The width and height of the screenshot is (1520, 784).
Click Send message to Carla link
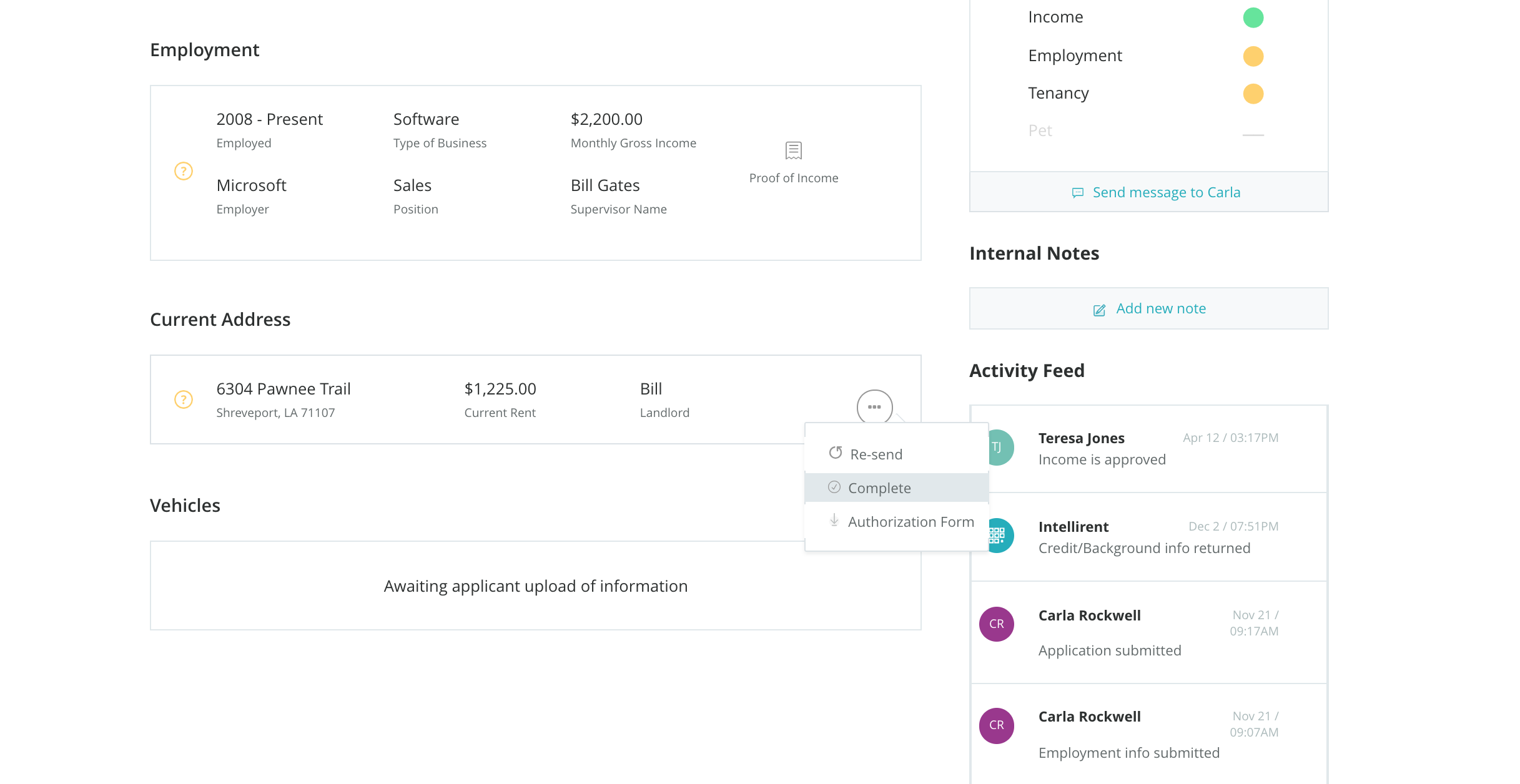(x=1166, y=193)
